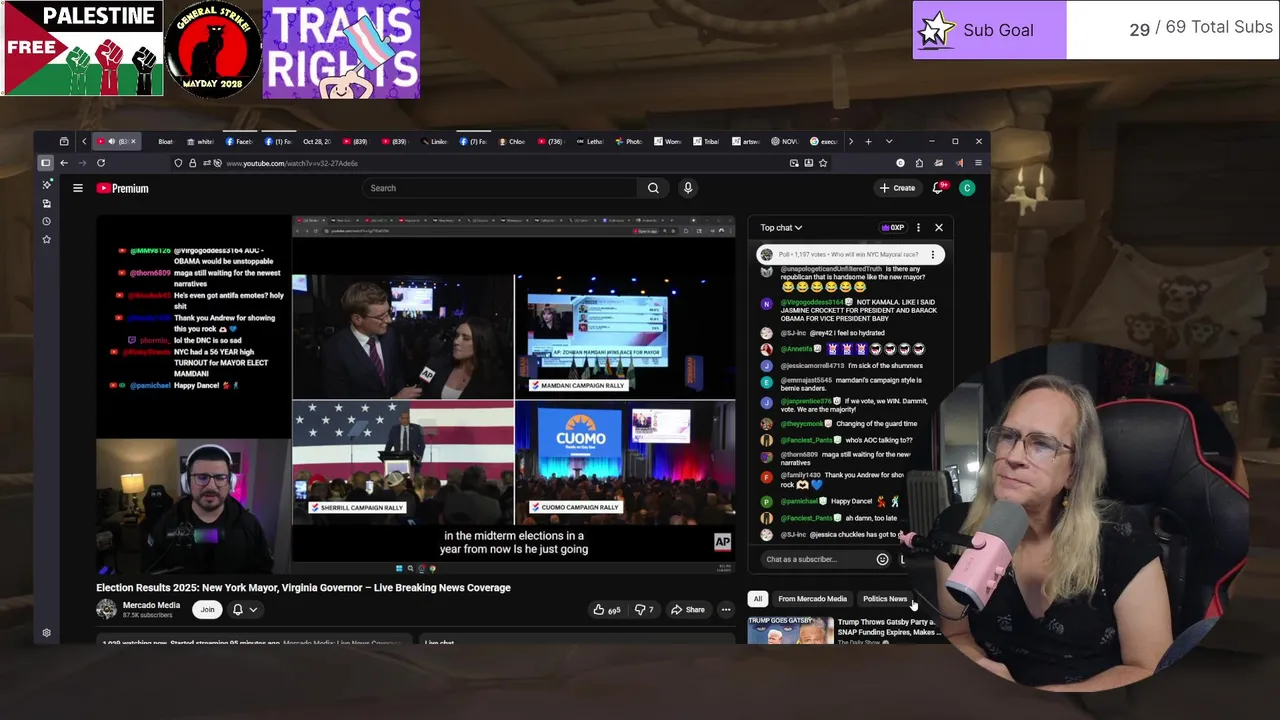
Task: Open Mercado Media channel avatar
Action: (x=106, y=609)
